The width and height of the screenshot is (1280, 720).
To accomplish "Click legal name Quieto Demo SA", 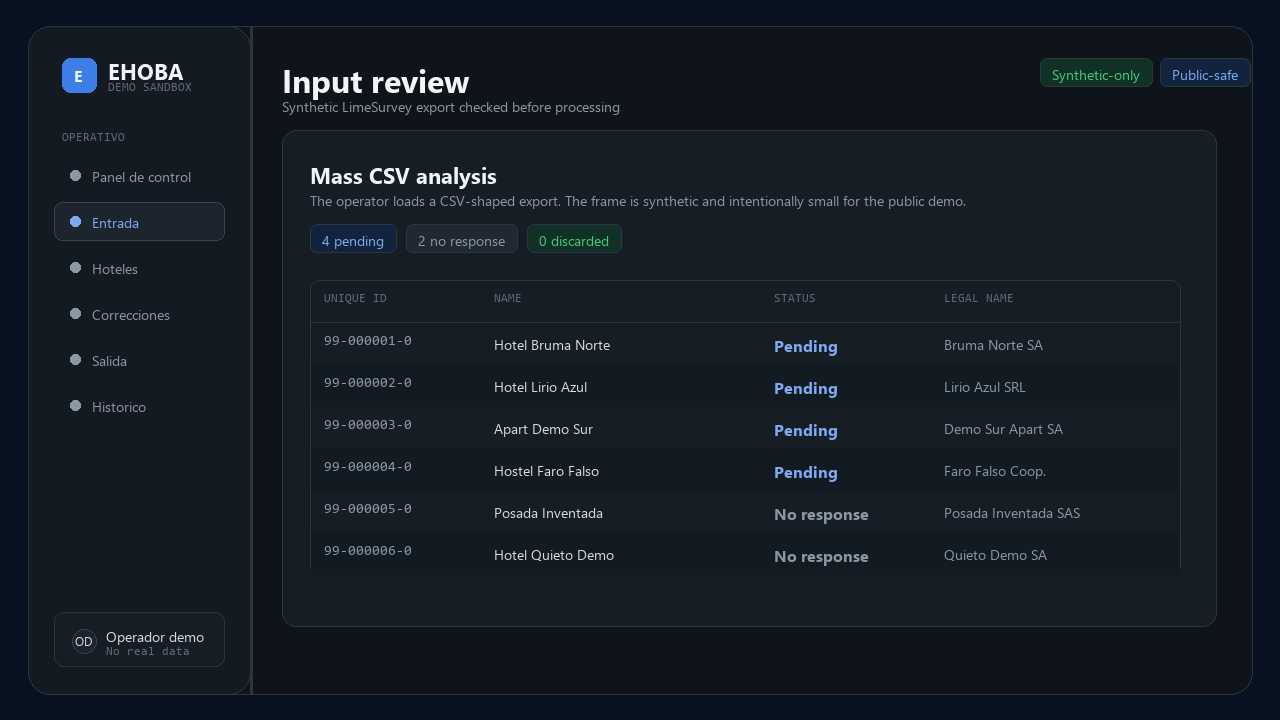I will (x=995, y=555).
